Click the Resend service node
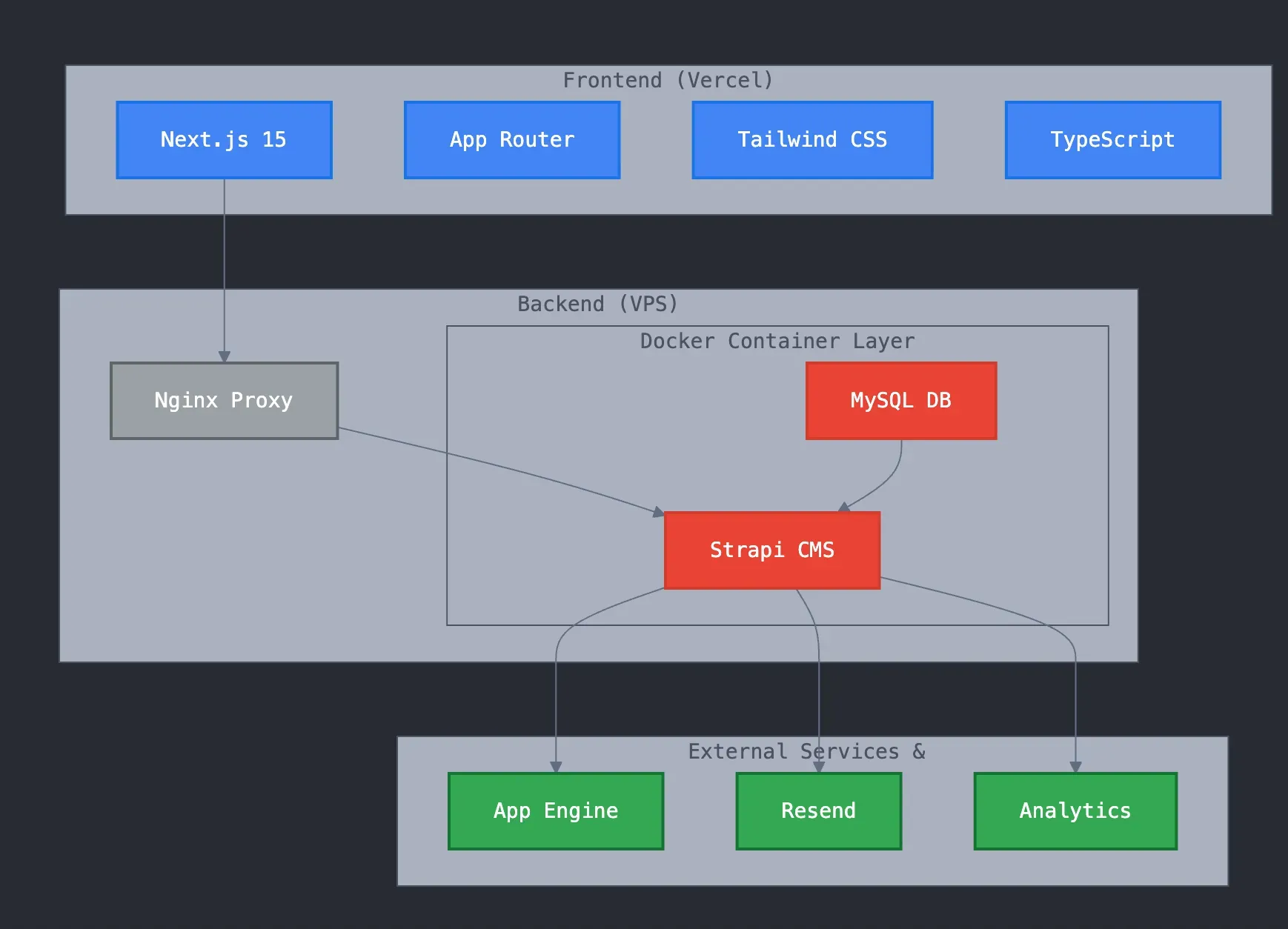 click(818, 811)
